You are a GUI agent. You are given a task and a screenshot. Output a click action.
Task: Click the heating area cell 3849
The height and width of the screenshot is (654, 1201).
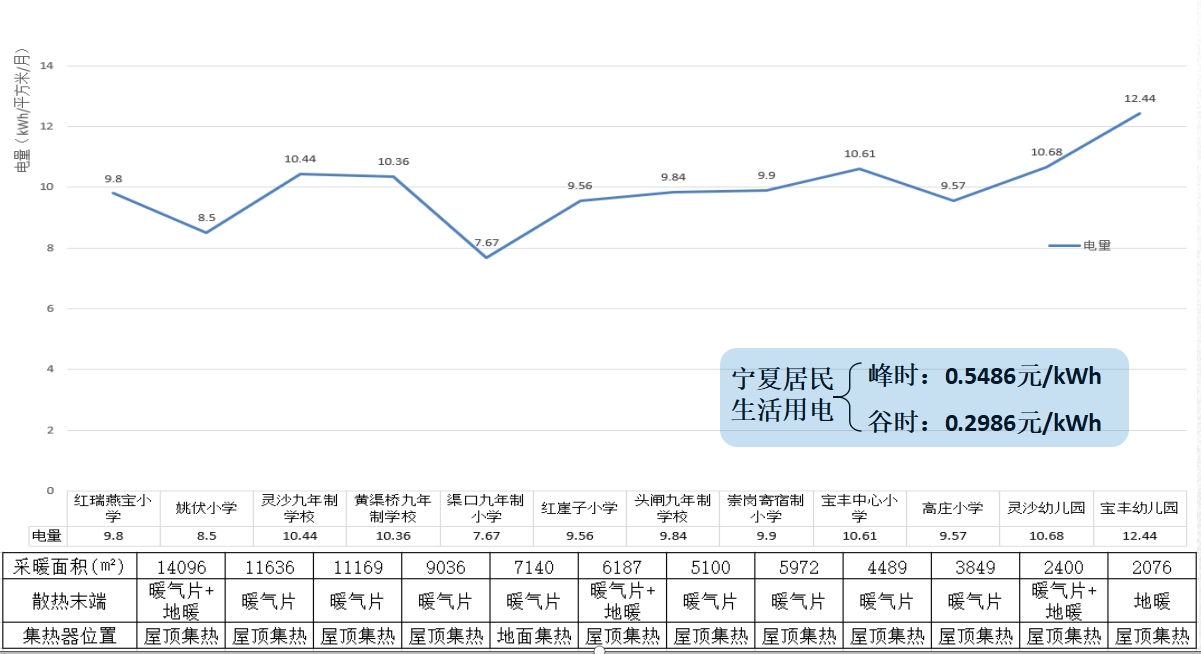pyautogui.click(x=975, y=566)
